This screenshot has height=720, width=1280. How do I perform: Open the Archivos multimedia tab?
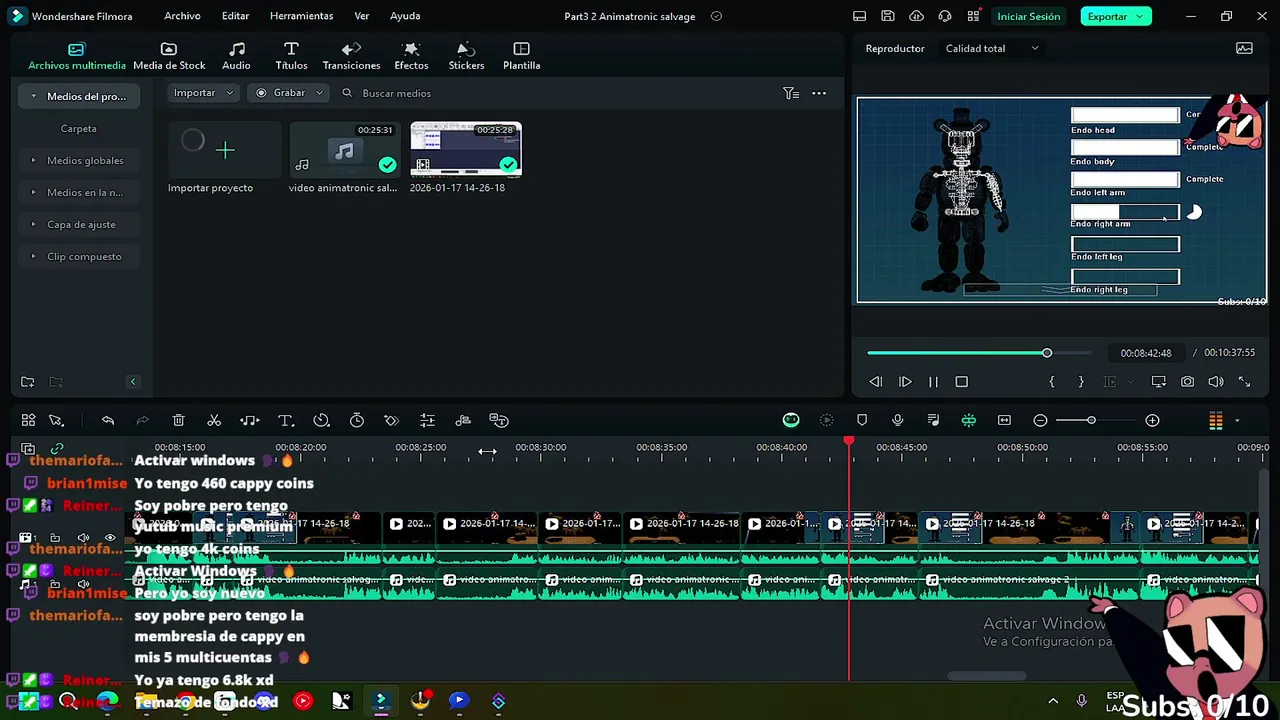click(77, 56)
